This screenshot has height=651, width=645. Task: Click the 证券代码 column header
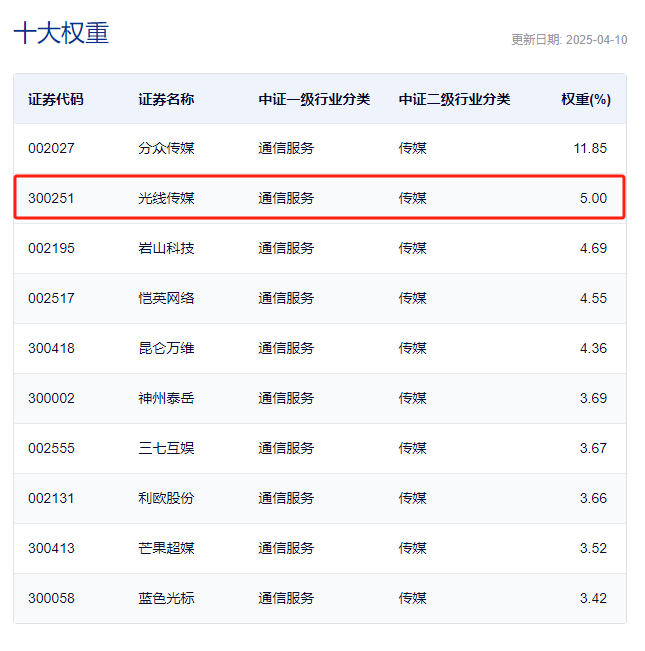(x=56, y=99)
